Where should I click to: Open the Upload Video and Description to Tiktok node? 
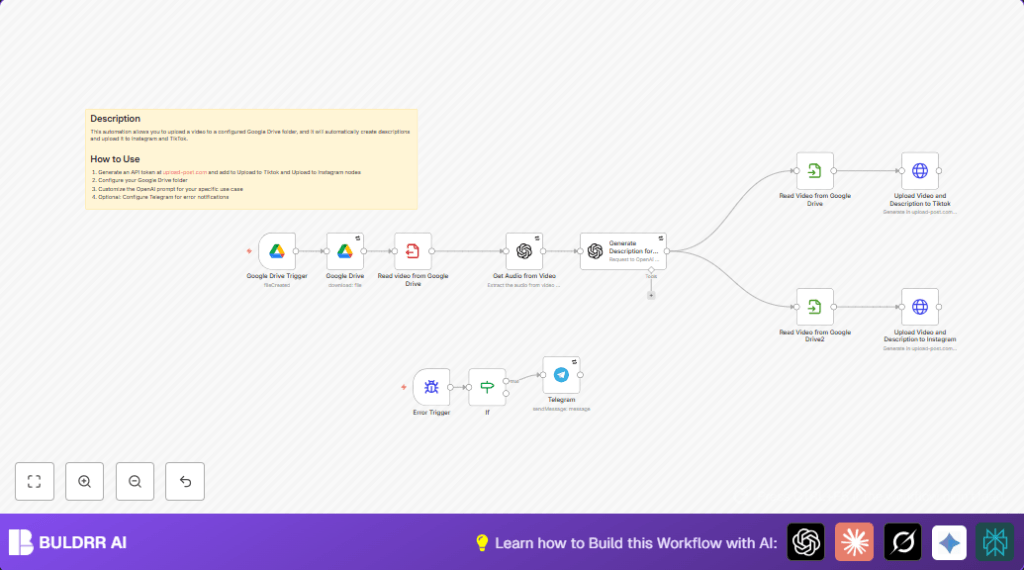920,171
